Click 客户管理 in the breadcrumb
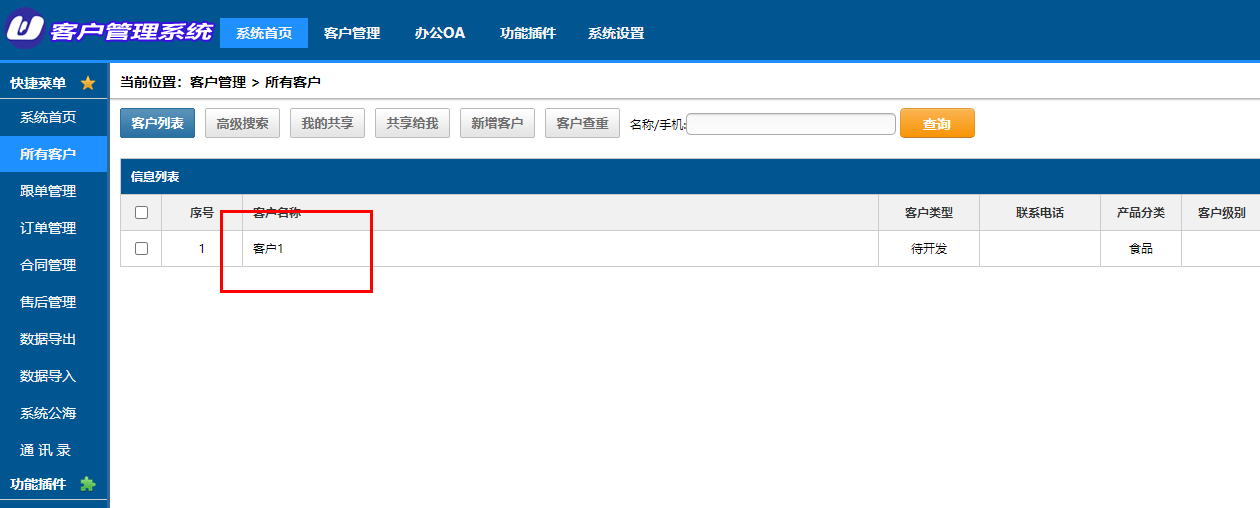This screenshot has height=508, width=1260. tap(217, 82)
